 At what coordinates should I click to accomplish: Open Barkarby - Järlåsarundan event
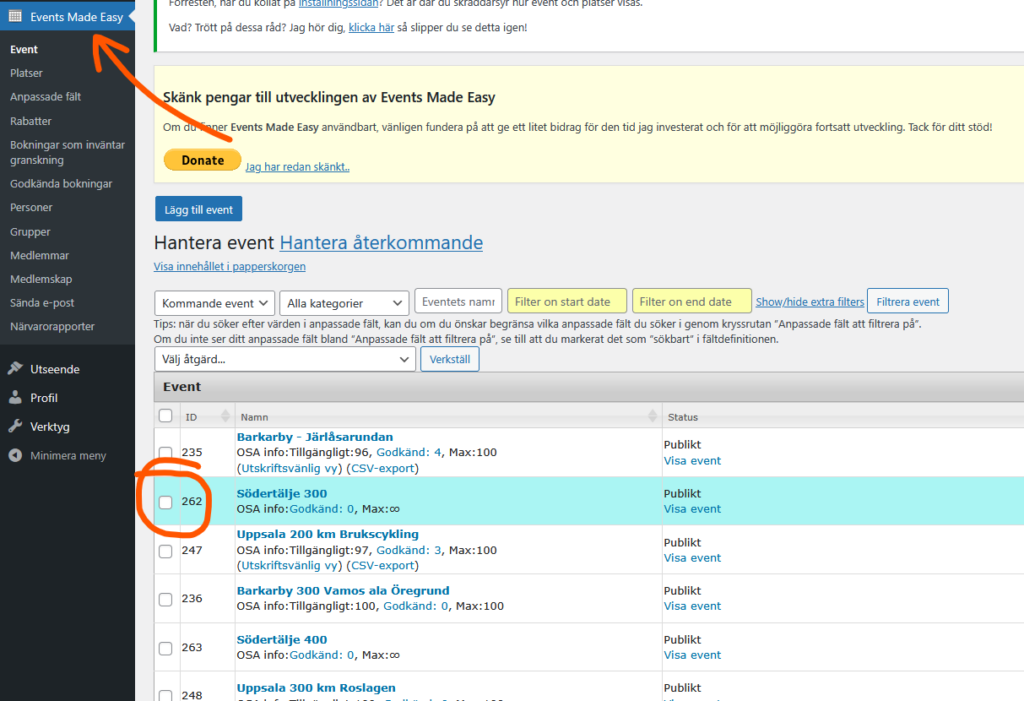[315, 437]
